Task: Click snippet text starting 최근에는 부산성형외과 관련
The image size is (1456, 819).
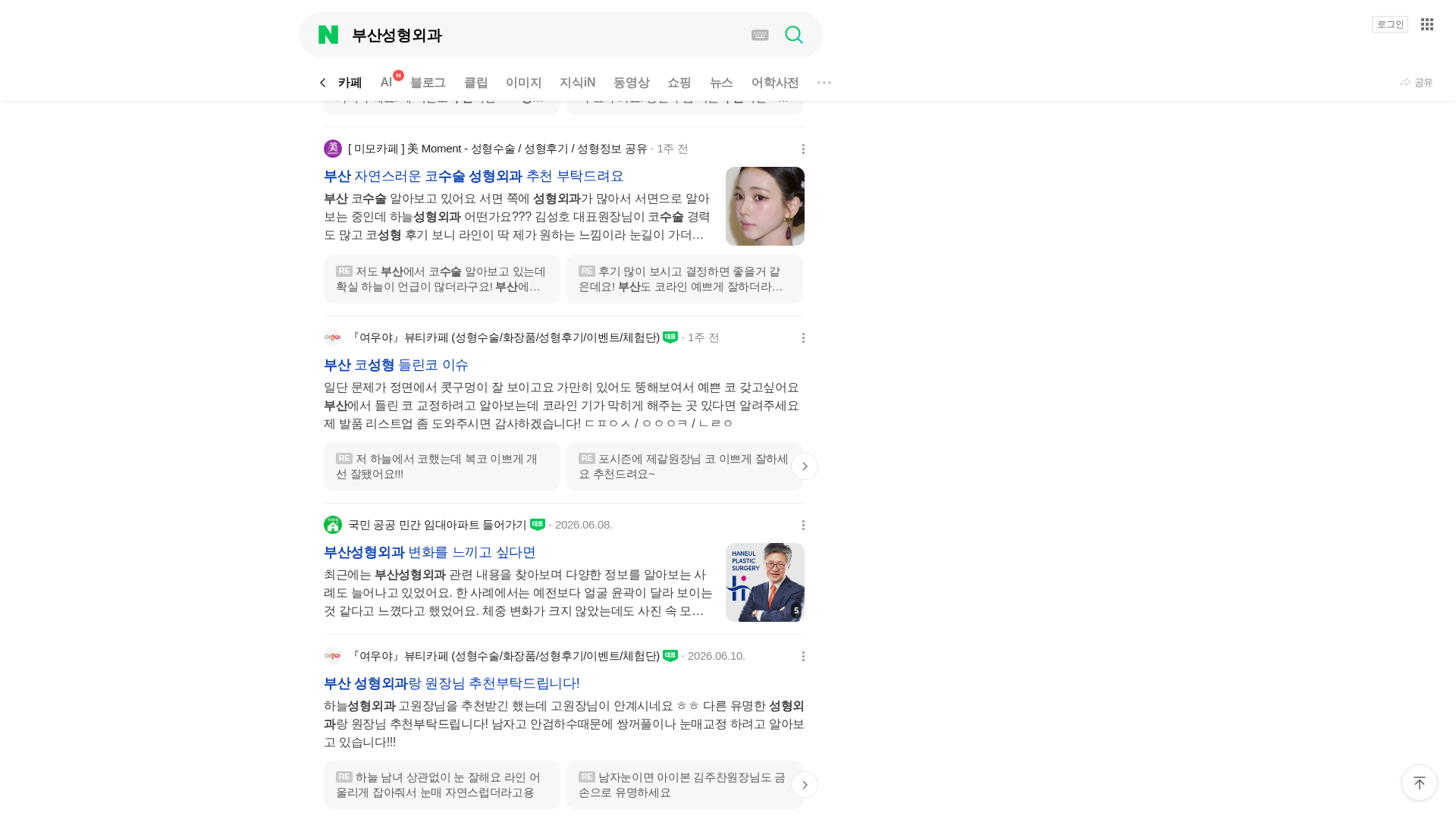Action: 519,593
